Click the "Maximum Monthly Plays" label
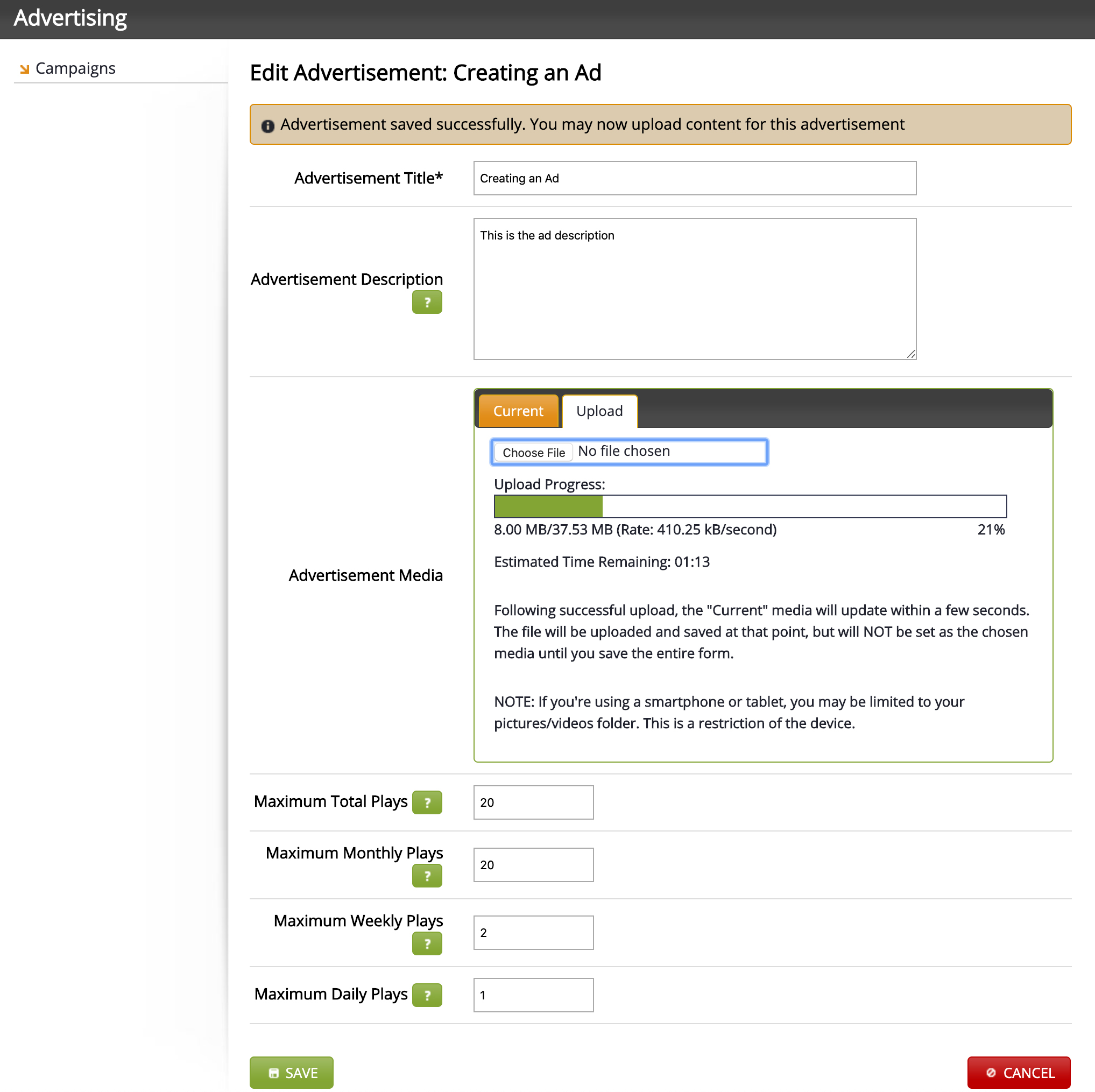1095x1092 pixels. click(x=354, y=853)
